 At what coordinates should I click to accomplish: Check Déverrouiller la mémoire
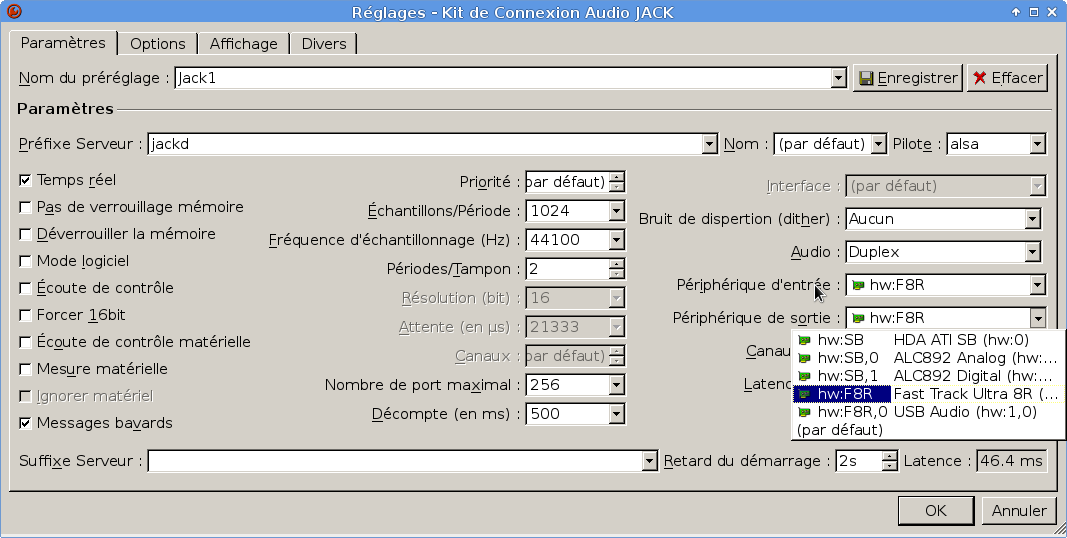[x=25, y=234]
